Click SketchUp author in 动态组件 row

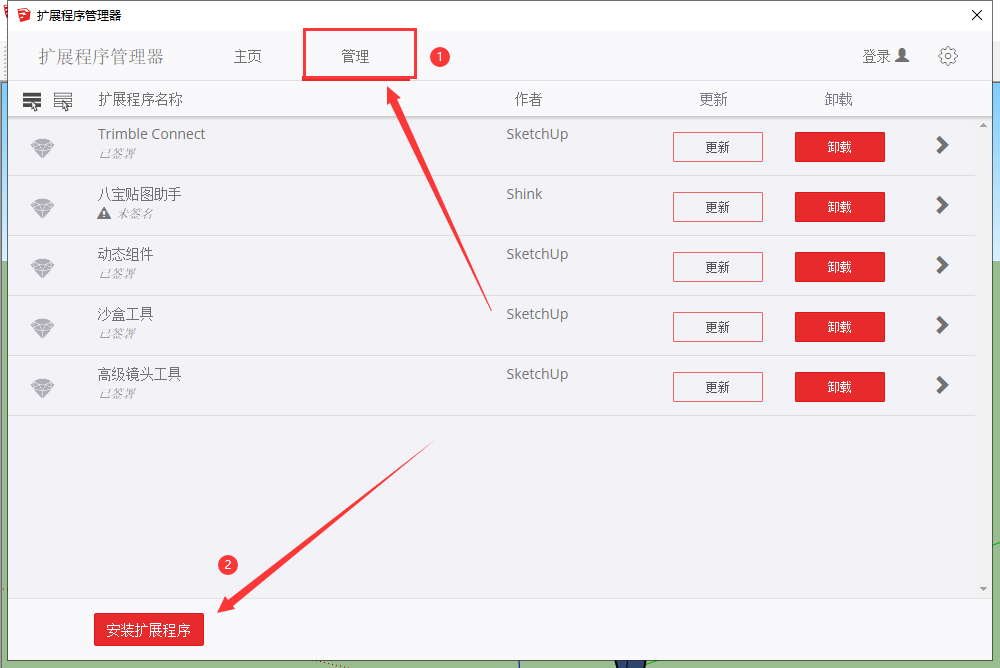click(537, 254)
